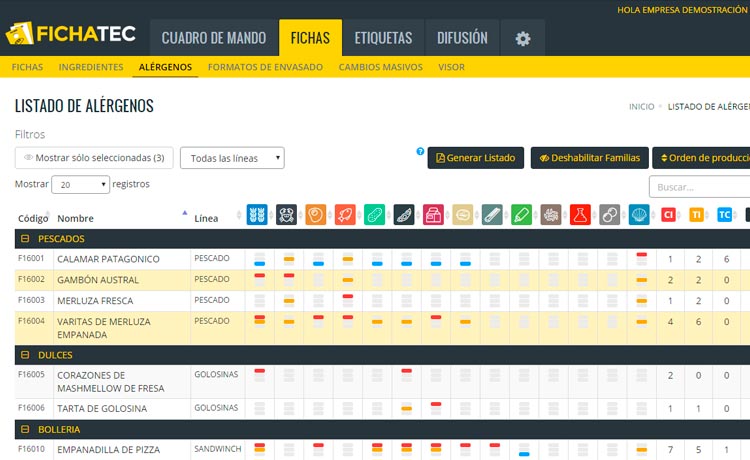Sort the table by Nombre column
The height and width of the screenshot is (460, 750).
(x=76, y=218)
